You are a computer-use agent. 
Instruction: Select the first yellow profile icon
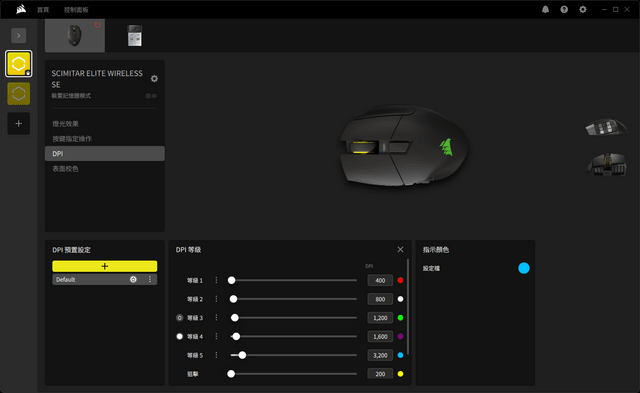click(x=18, y=64)
